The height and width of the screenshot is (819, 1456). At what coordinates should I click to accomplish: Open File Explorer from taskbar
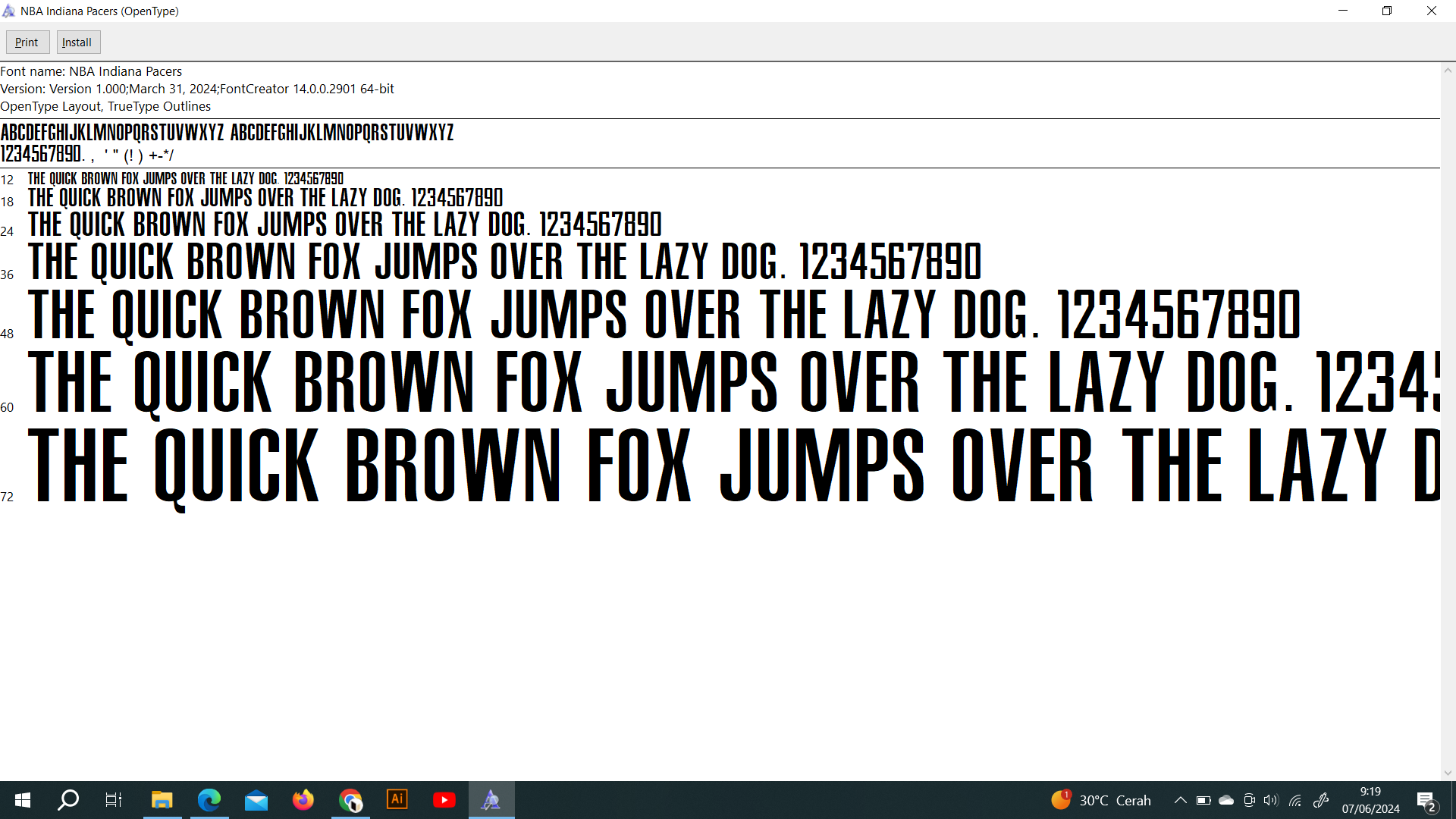(162, 800)
